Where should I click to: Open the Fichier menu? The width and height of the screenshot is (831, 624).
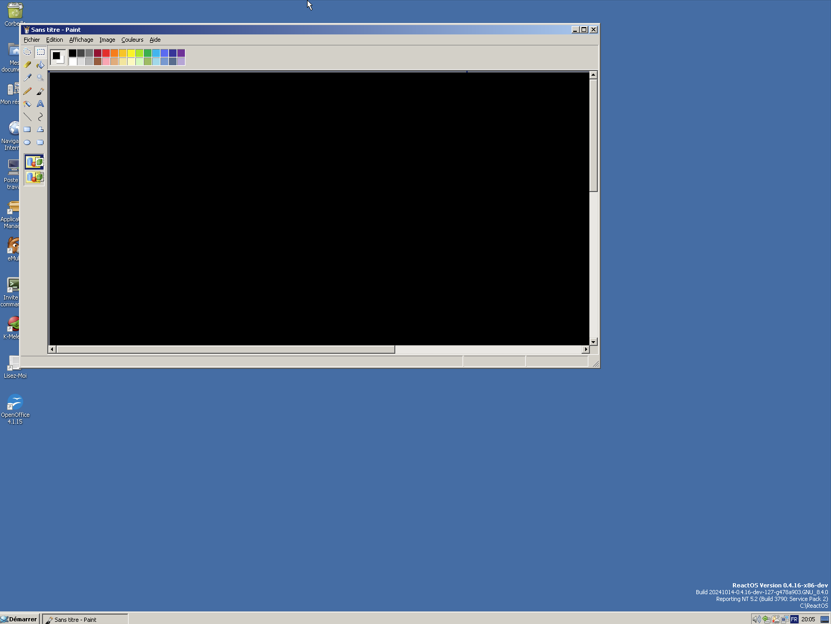pos(31,40)
